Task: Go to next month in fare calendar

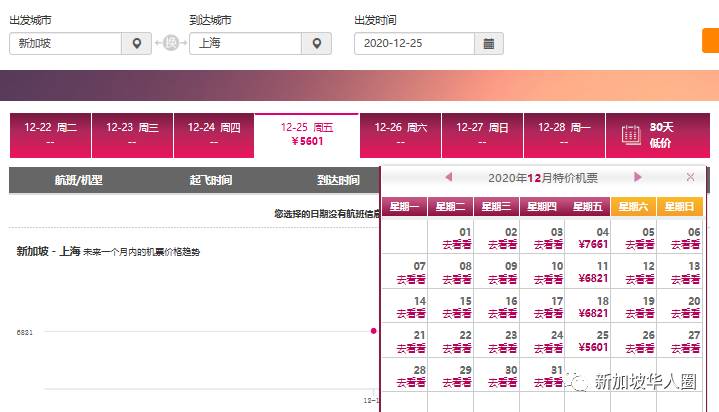Action: [x=637, y=177]
